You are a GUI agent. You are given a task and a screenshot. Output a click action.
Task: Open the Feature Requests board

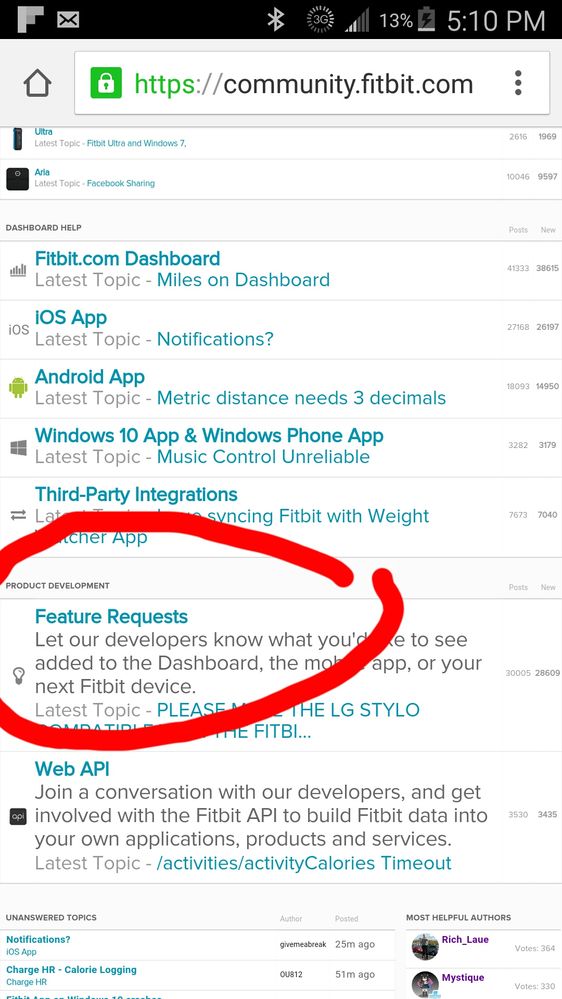tap(112, 617)
